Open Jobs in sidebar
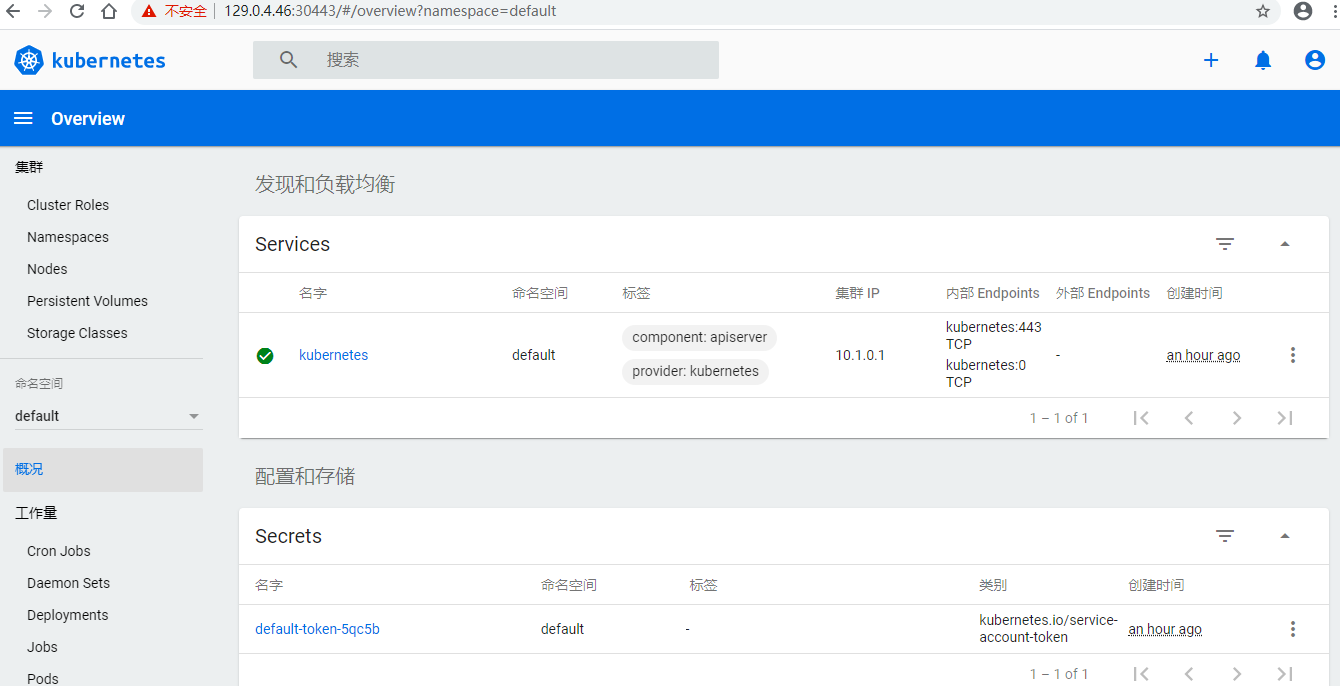 (42, 647)
